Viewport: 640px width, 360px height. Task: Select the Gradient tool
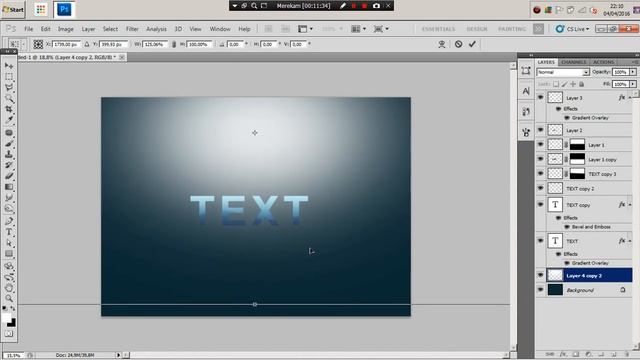point(9,187)
